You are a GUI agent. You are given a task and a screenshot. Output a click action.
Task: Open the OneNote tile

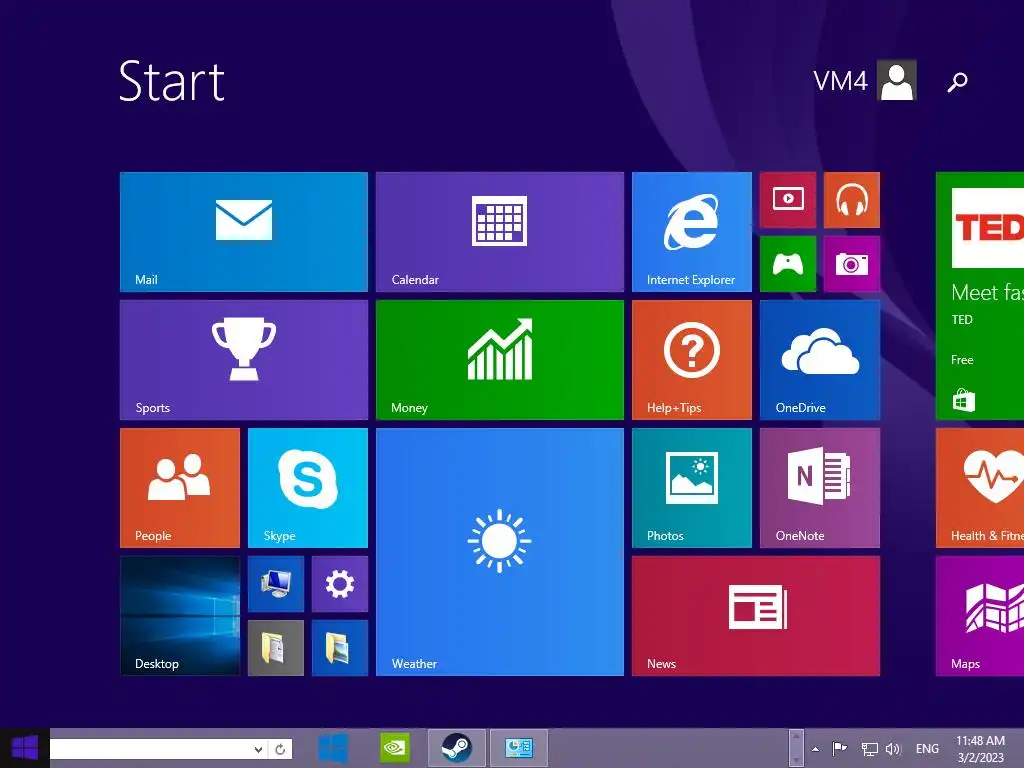click(820, 488)
